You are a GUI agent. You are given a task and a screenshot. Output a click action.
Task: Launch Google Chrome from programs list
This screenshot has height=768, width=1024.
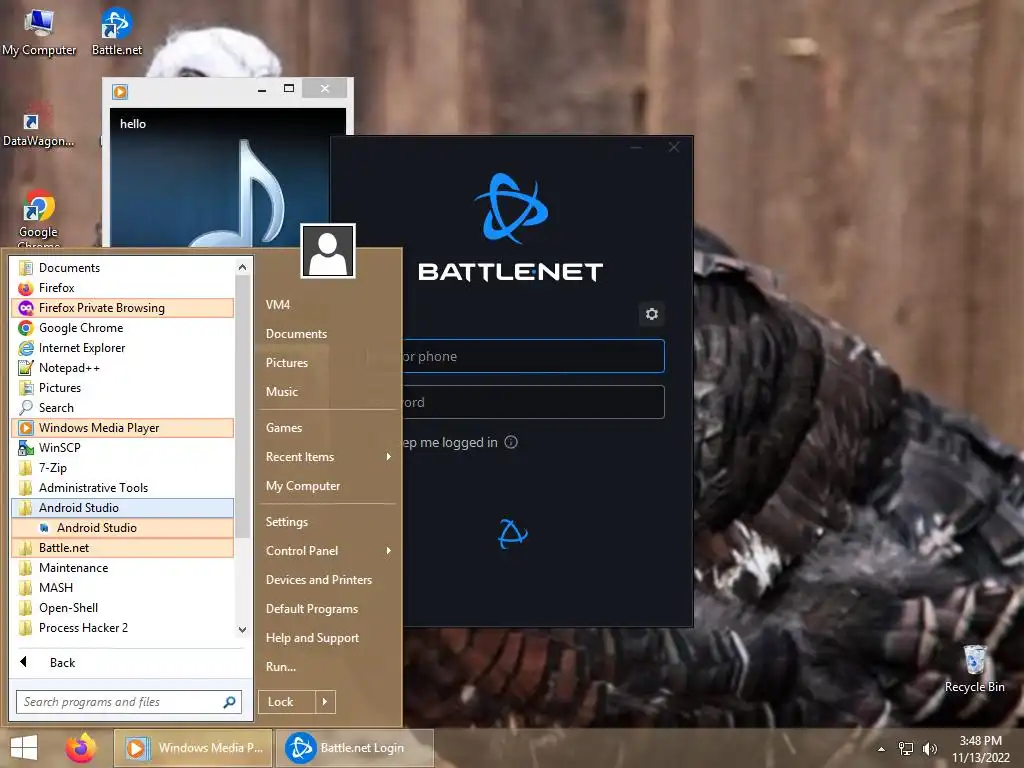(x=123, y=328)
